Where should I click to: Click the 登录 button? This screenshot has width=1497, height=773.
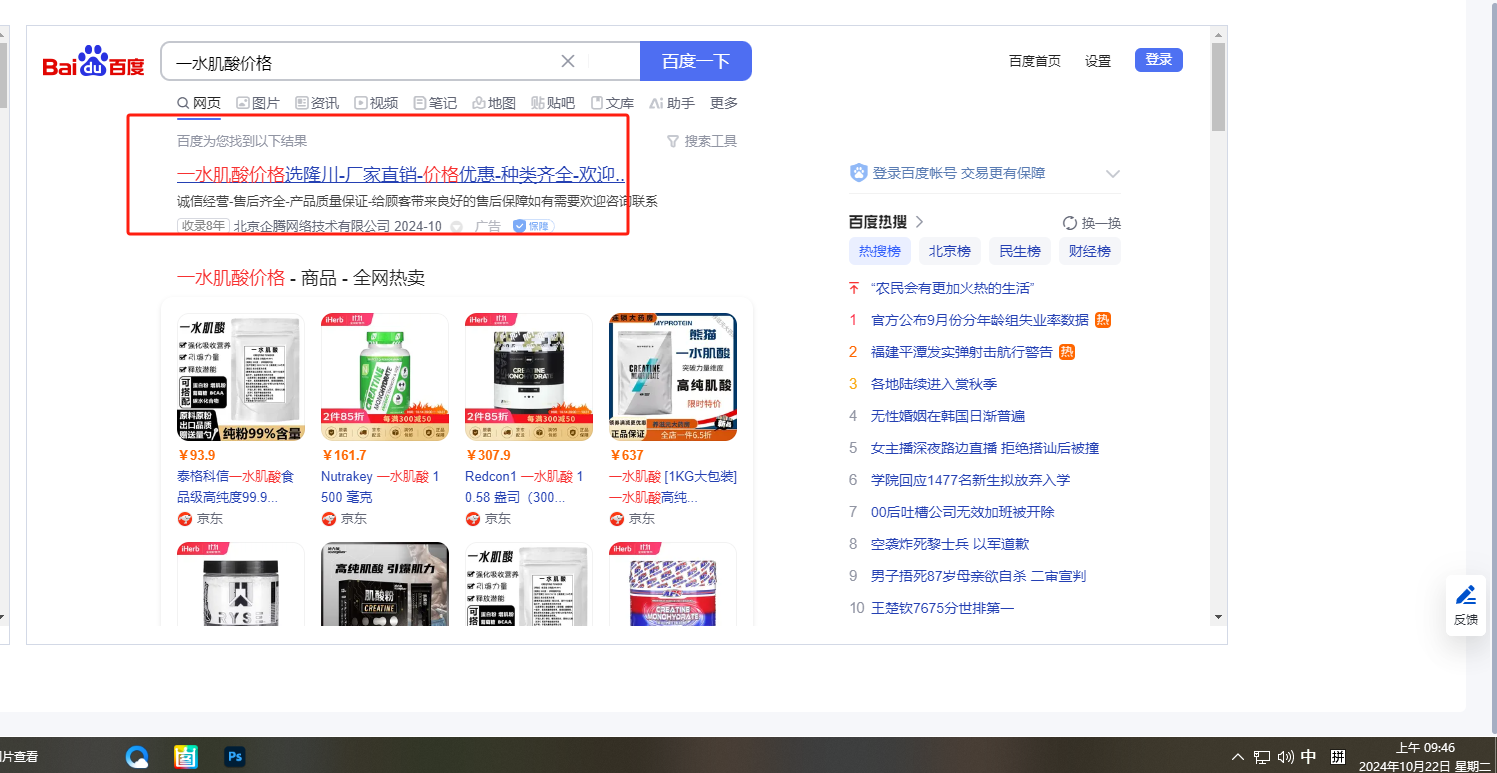click(x=1159, y=60)
